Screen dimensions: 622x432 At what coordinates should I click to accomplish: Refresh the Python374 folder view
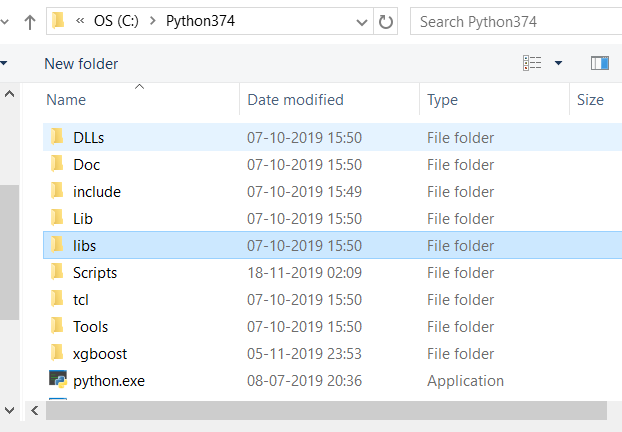click(386, 22)
